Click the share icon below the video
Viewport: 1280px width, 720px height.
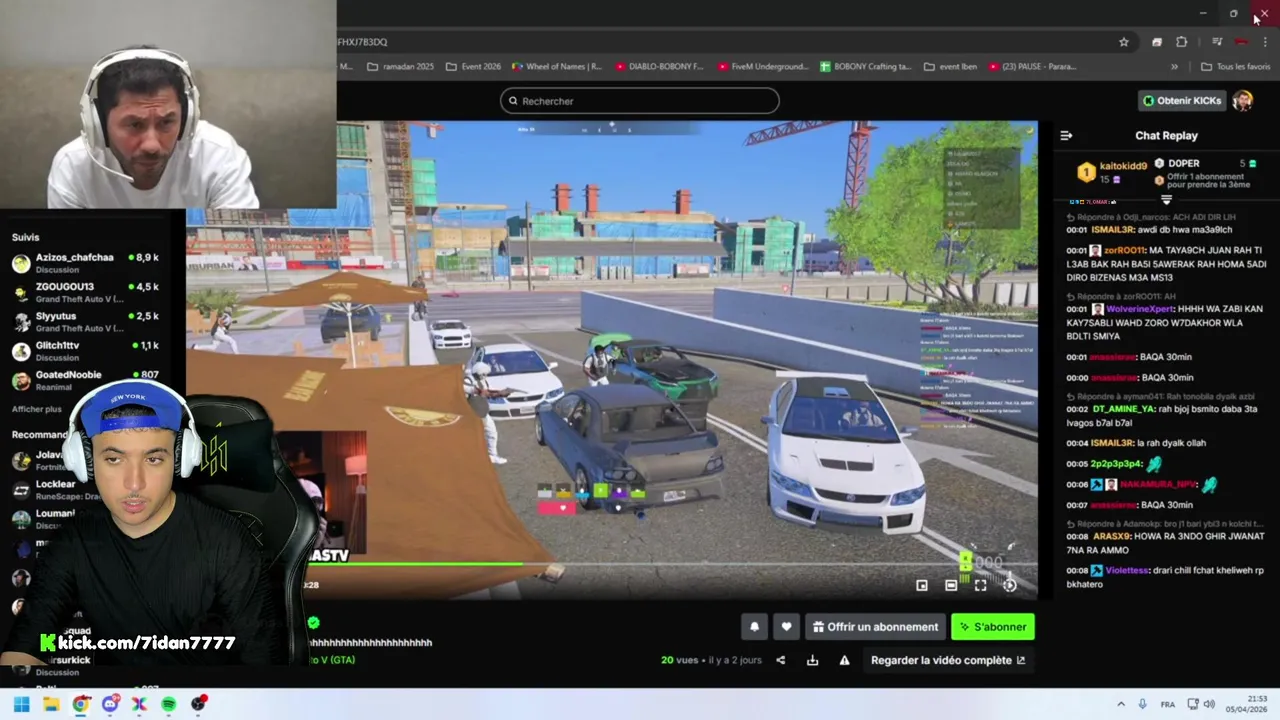pos(781,660)
